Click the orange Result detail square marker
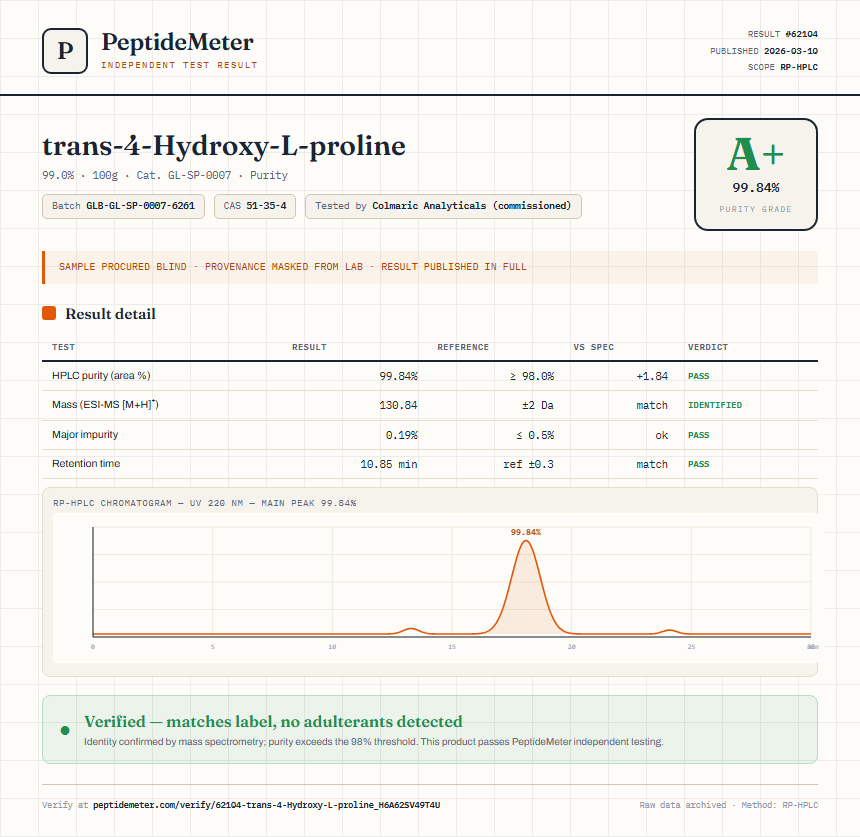This screenshot has width=860, height=837. 49,313
